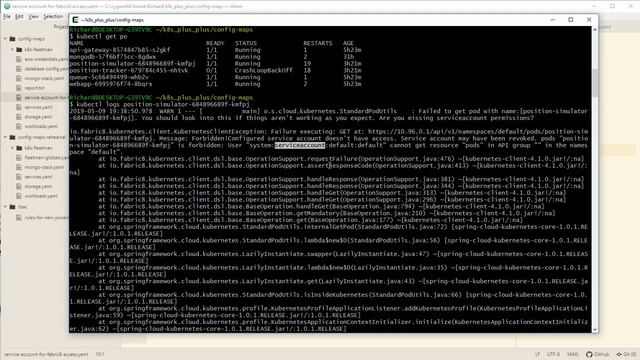Image resolution: width=640 pixels, height=360 pixels.
Task: Collapse the config-maps folder chevron
Action: pos(6,39)
